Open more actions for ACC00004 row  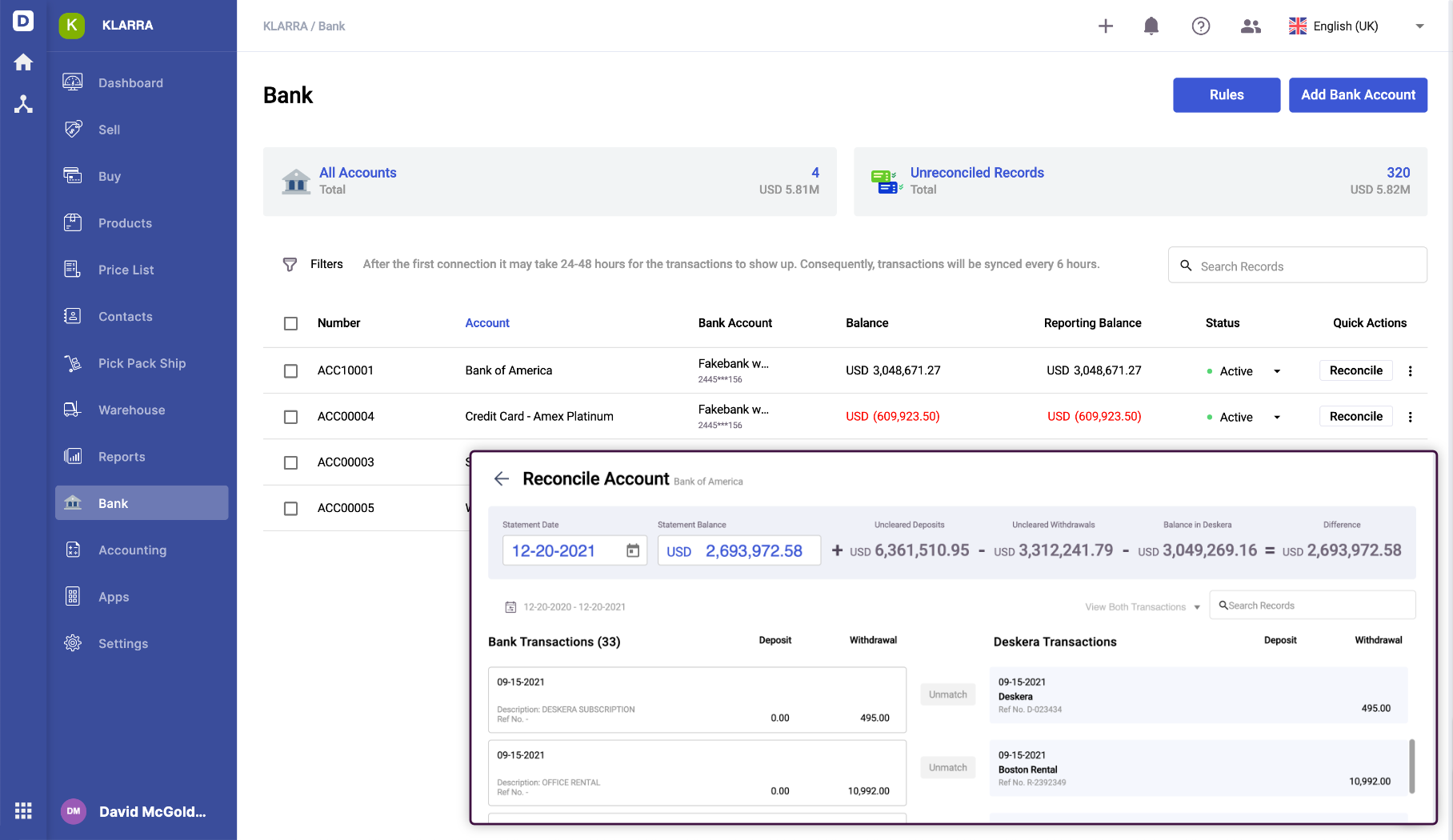click(x=1411, y=417)
